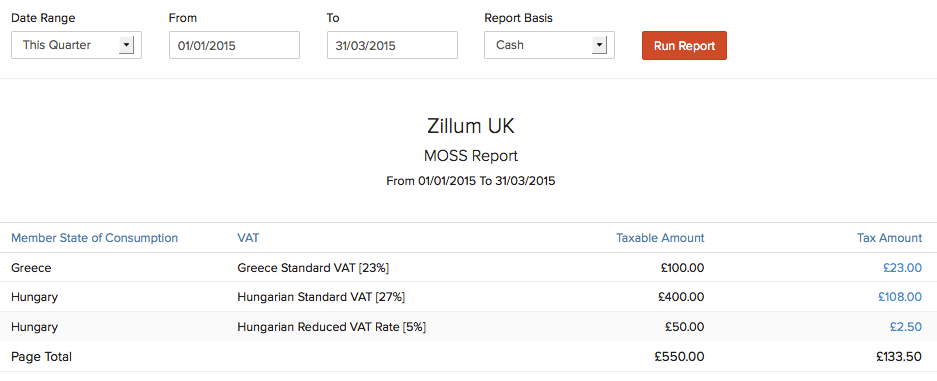Sort by Tax Amount column header

[x=890, y=238]
